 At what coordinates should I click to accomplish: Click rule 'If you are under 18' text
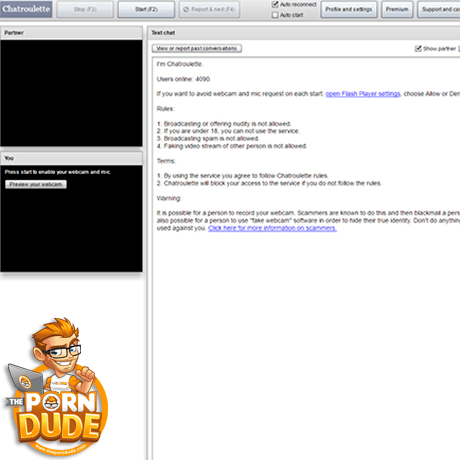[228, 131]
